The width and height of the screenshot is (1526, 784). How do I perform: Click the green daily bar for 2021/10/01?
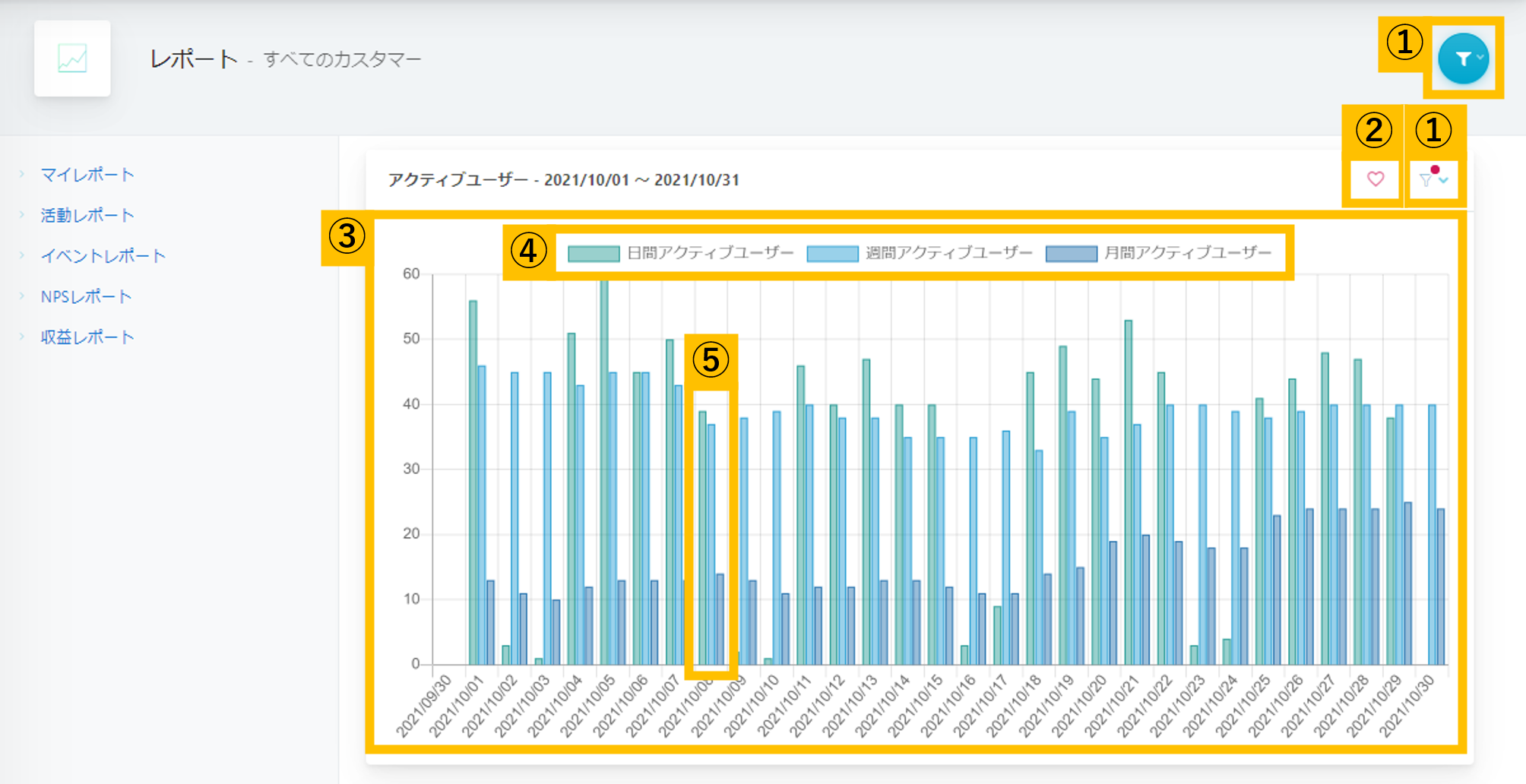point(473,482)
